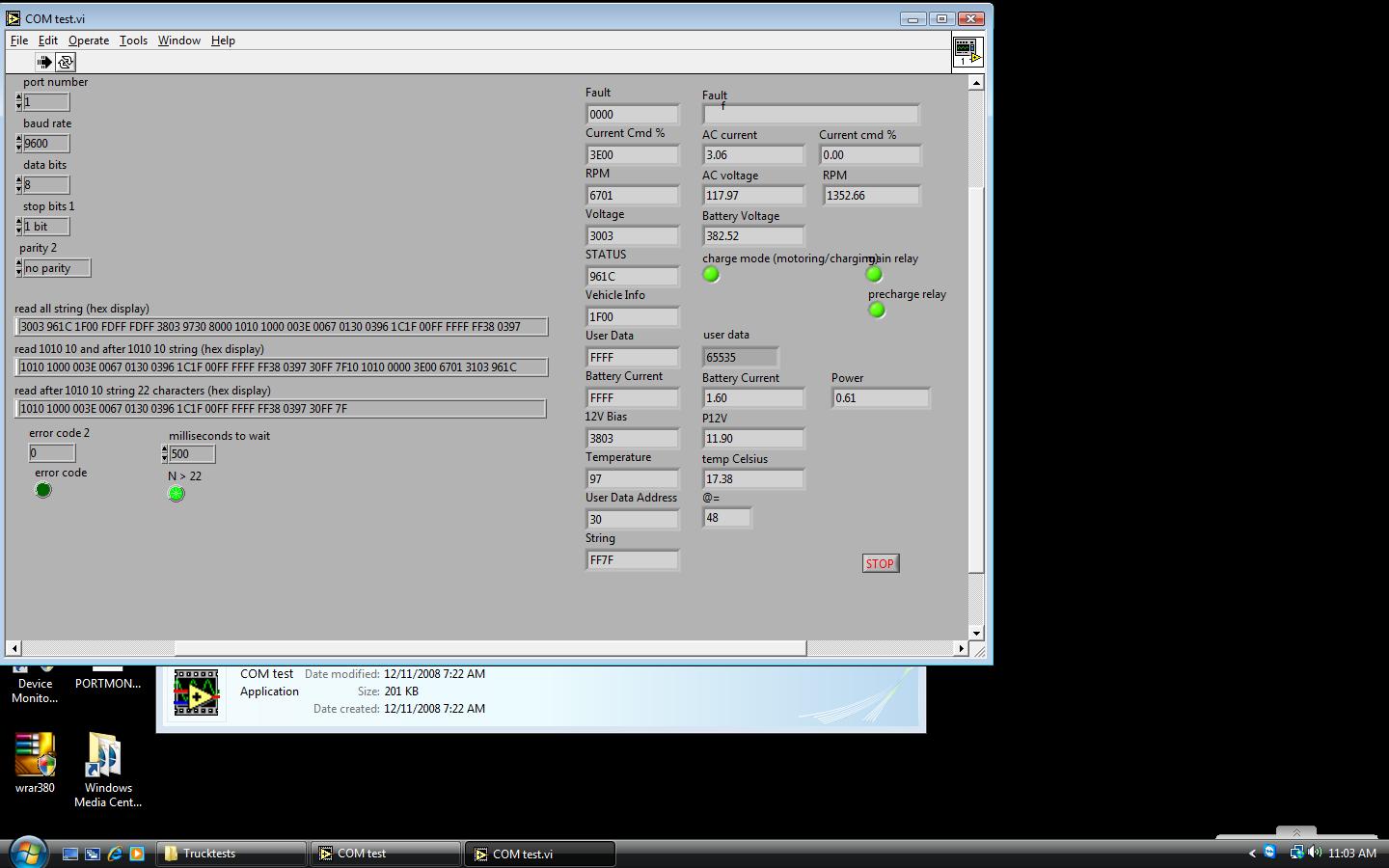The image size is (1389, 868).
Task: Open the Tools menu
Action: (133, 41)
